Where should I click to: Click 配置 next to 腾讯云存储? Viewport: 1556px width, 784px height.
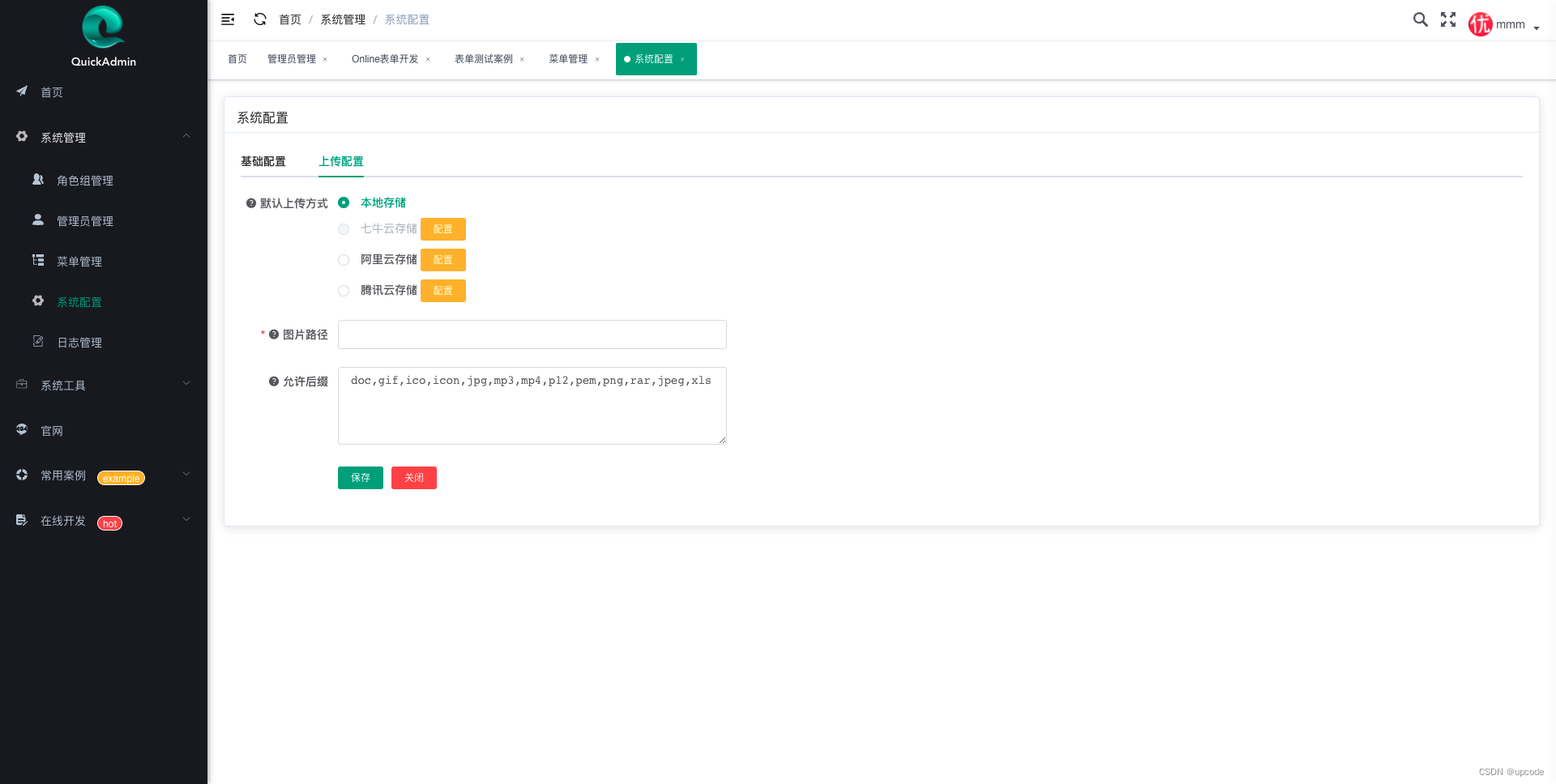443,290
